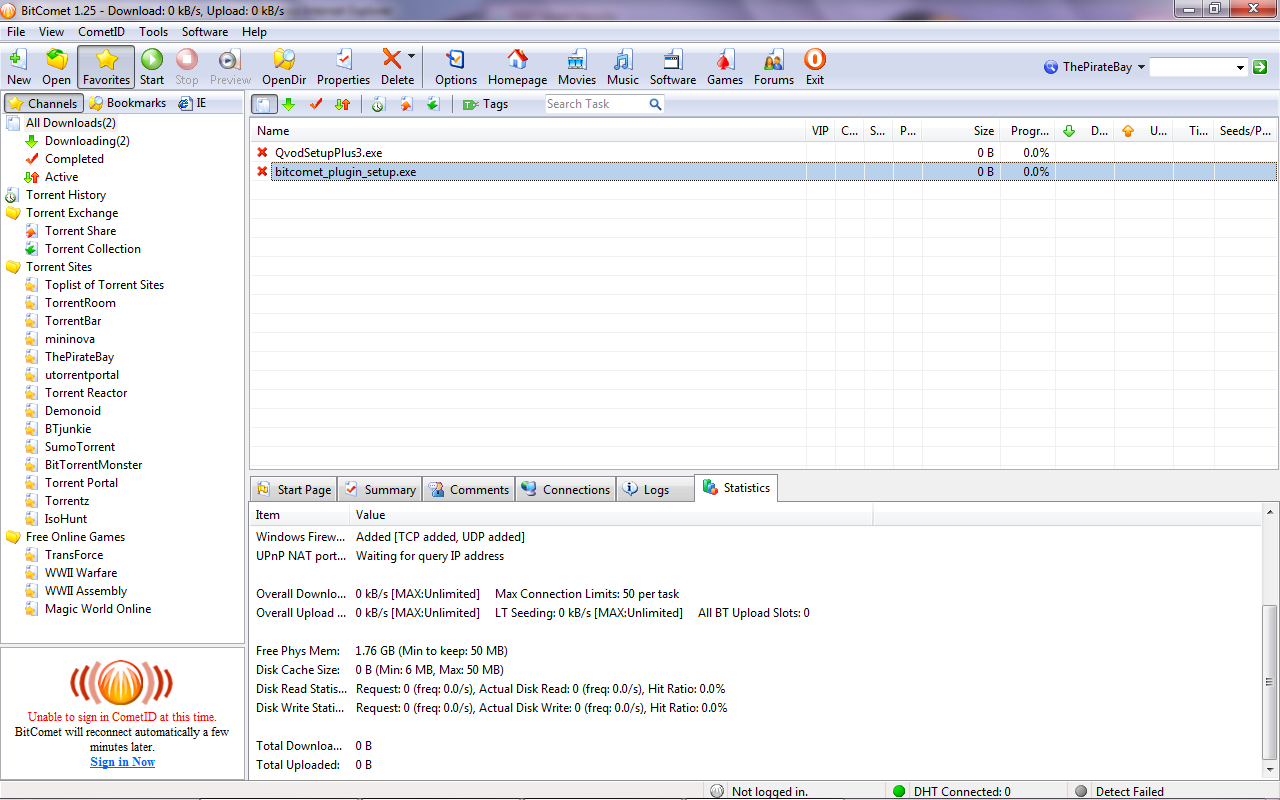Filter the list to downloading tasks (green arrow)
The height and width of the screenshot is (800, 1280).
point(289,104)
